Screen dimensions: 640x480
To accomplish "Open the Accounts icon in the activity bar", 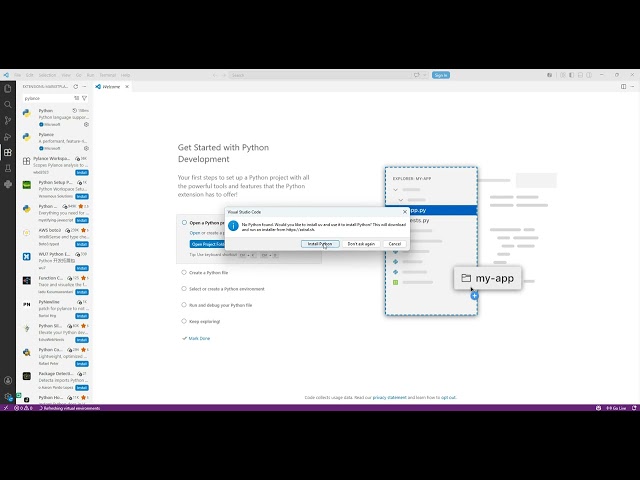I will coord(8,380).
